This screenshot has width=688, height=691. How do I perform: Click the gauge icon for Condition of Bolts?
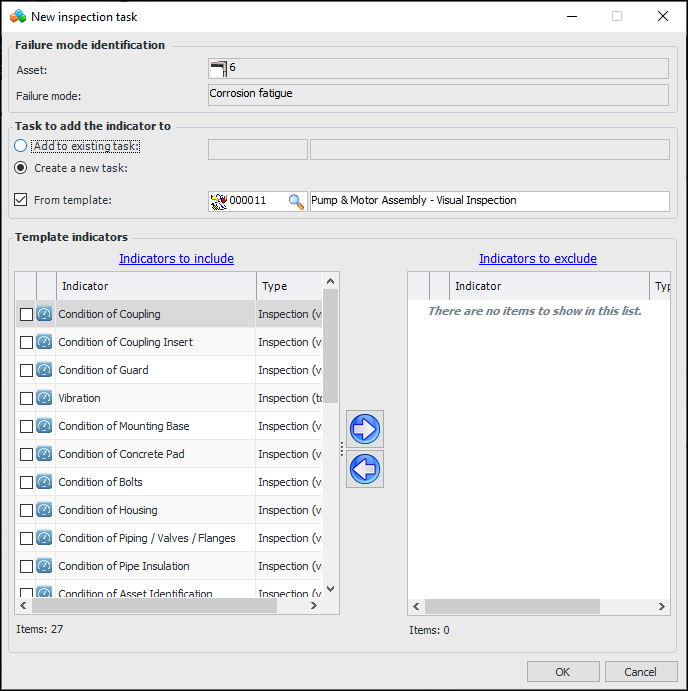click(x=44, y=482)
